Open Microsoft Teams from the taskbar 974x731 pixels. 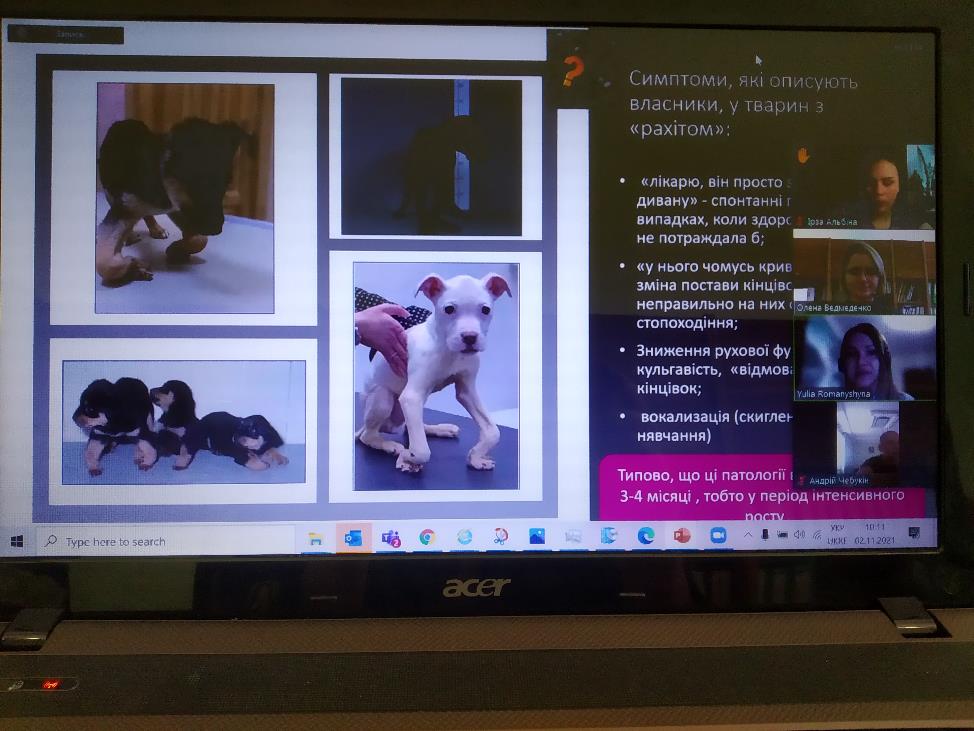[391, 538]
